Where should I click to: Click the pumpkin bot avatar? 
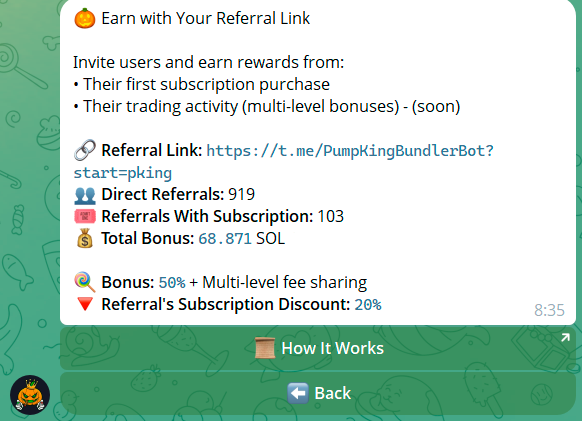[x=30, y=395]
